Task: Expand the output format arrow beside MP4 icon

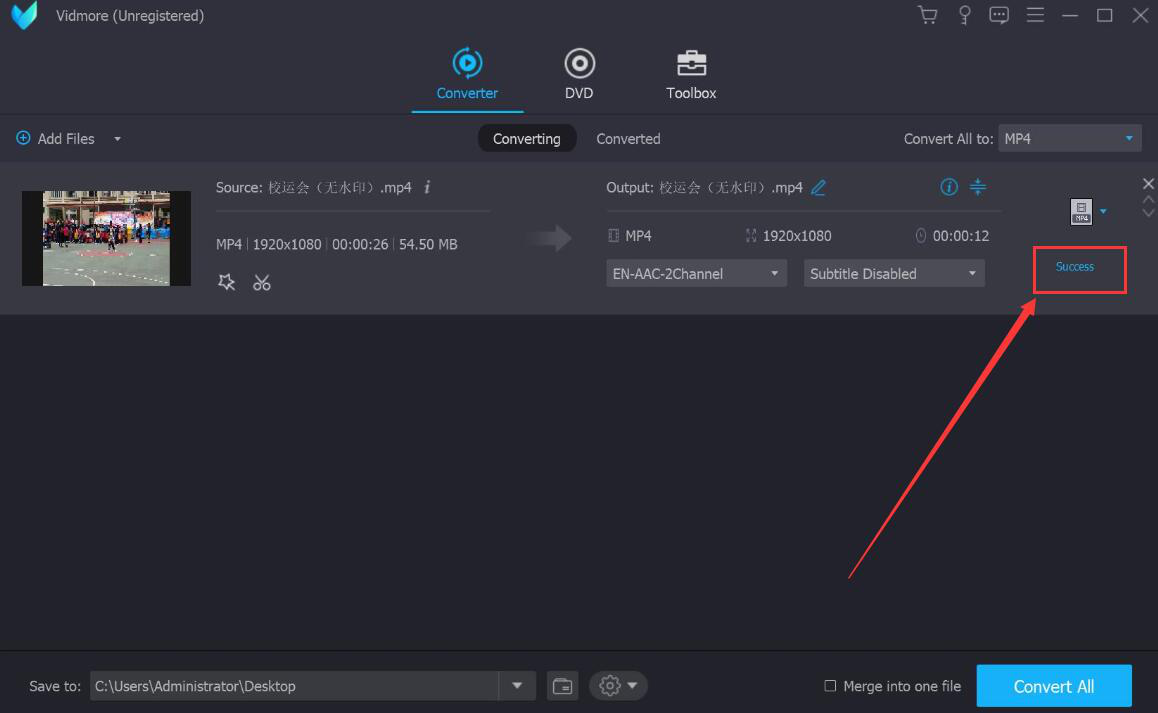Action: (1103, 212)
